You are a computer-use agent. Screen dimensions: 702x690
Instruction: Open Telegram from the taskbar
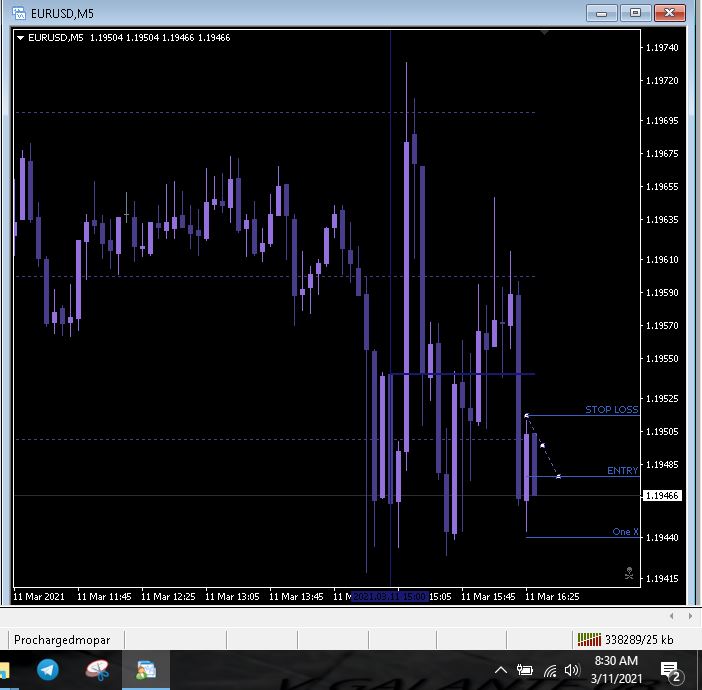pyautogui.click(x=47, y=670)
